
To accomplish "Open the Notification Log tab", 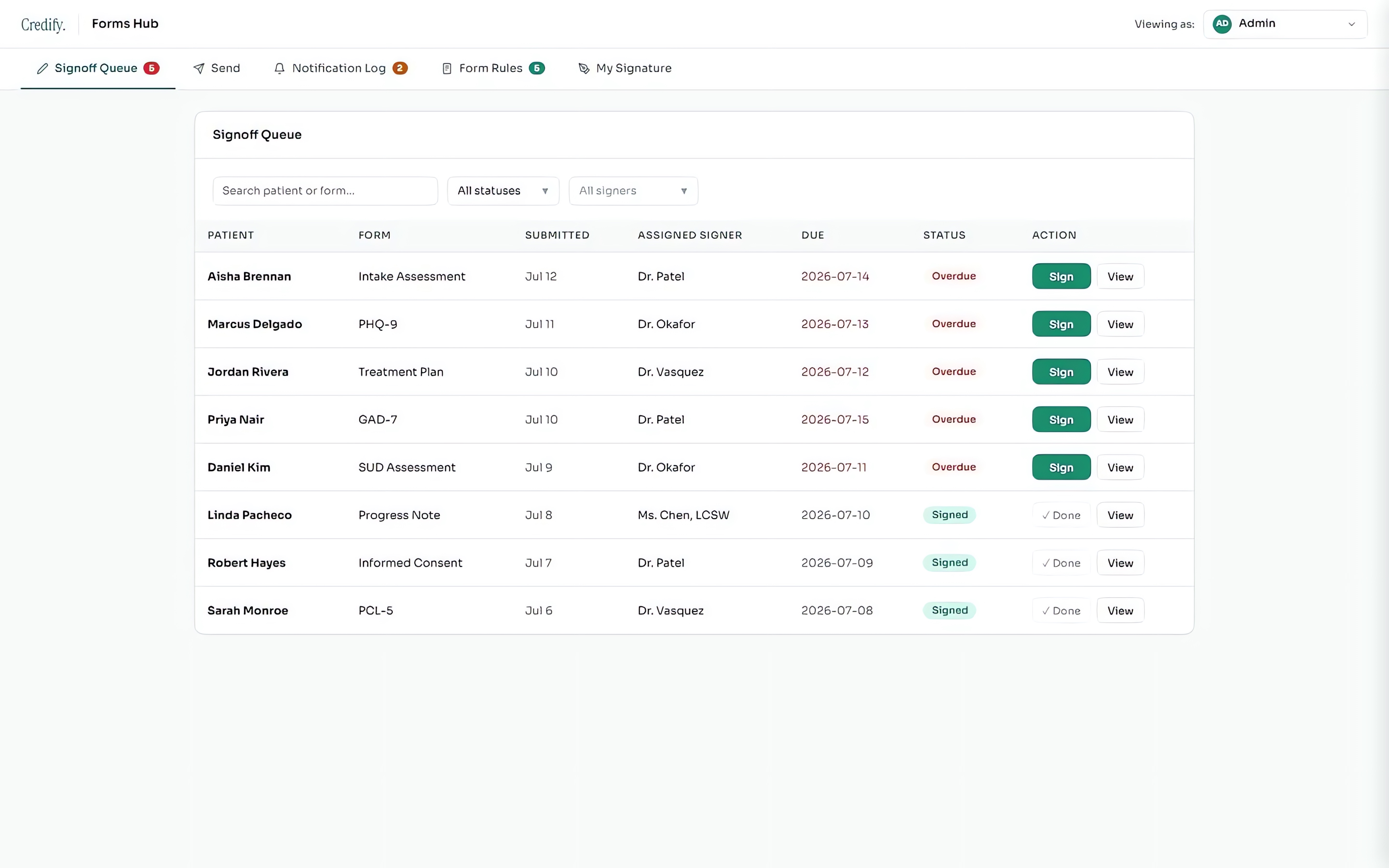I will tap(341, 68).
